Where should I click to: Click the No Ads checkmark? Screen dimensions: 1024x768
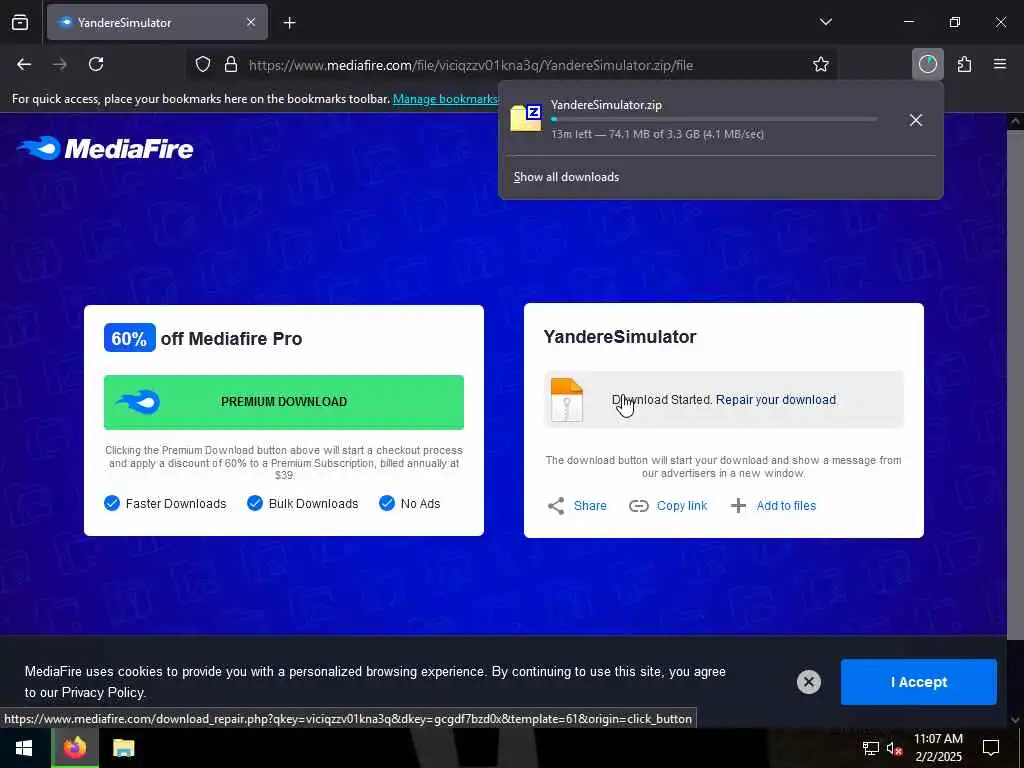pos(387,504)
